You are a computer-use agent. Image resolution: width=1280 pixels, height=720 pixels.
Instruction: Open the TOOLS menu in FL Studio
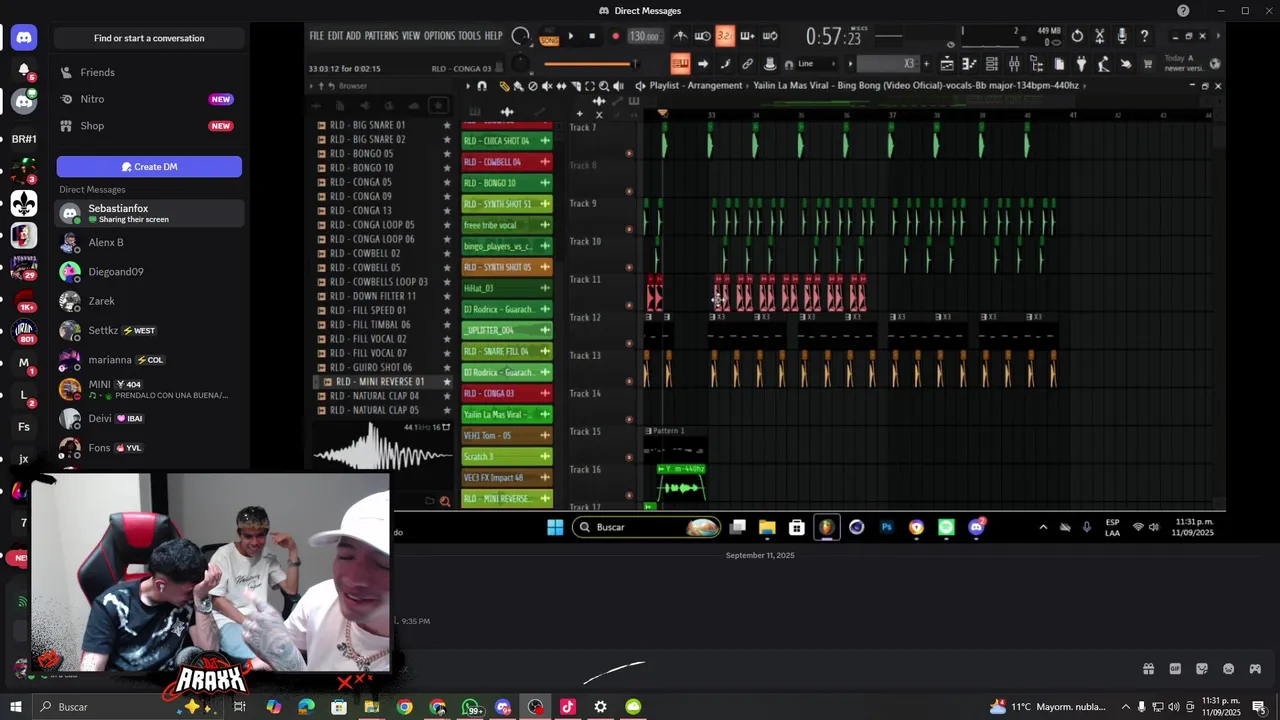(x=470, y=36)
